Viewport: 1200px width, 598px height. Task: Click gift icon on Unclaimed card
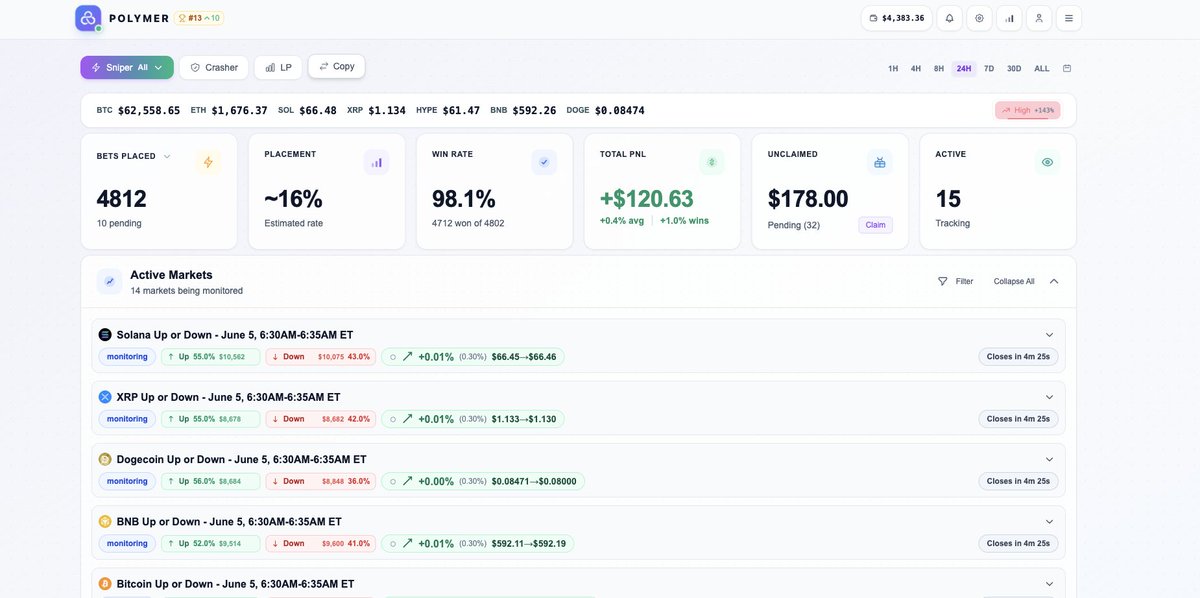point(880,162)
